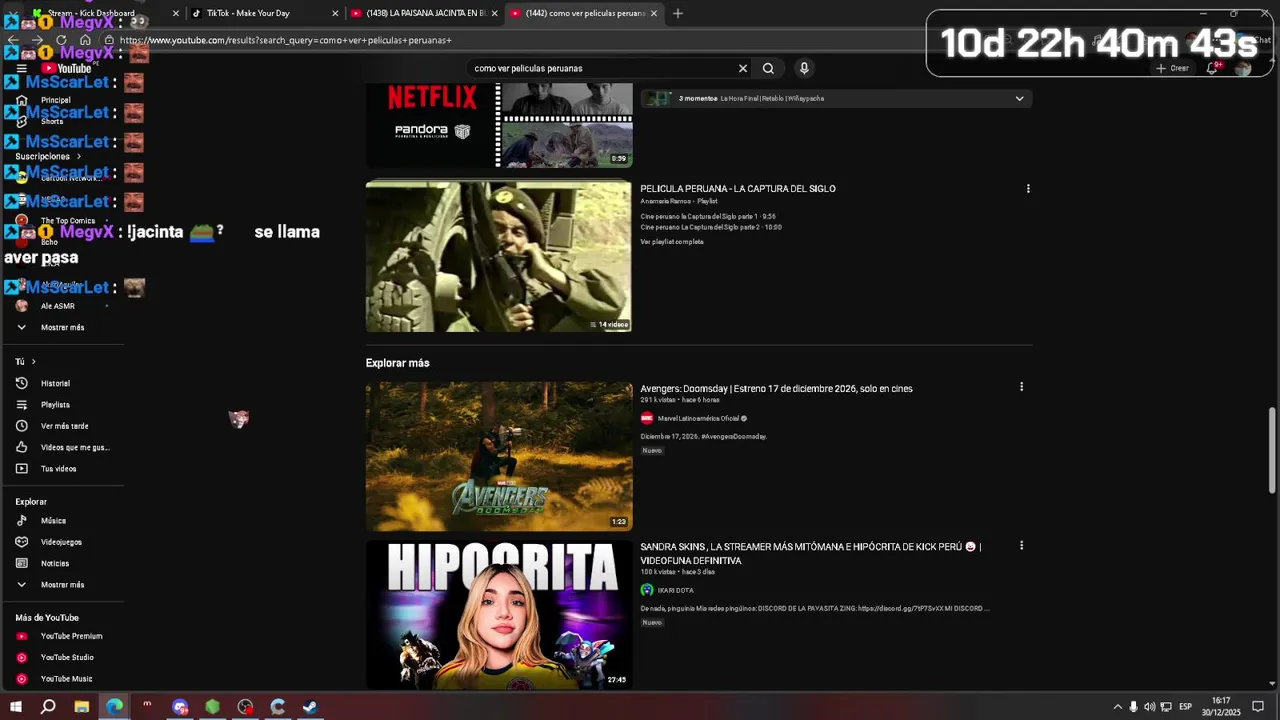
Task: Open YouTube notifications bell
Action: (x=1212, y=68)
